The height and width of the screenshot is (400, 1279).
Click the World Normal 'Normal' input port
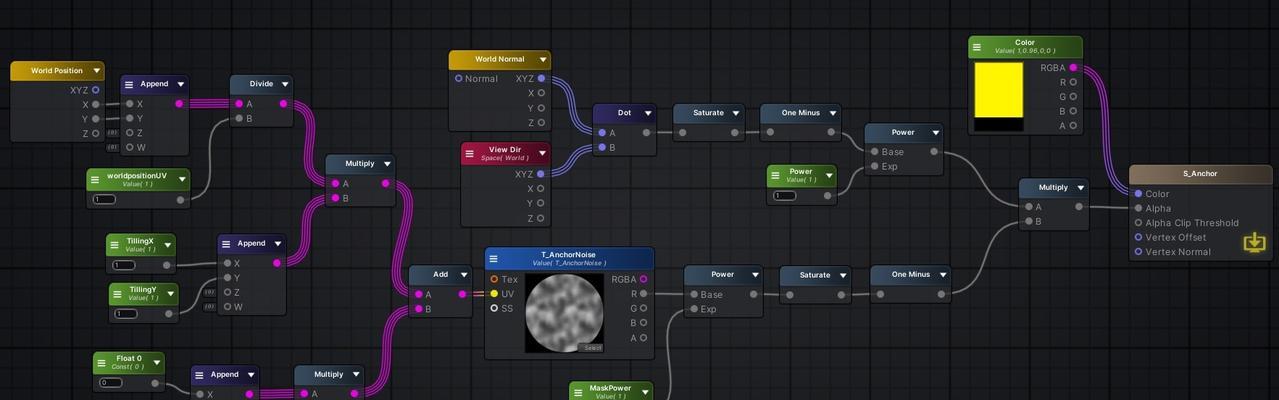459,78
